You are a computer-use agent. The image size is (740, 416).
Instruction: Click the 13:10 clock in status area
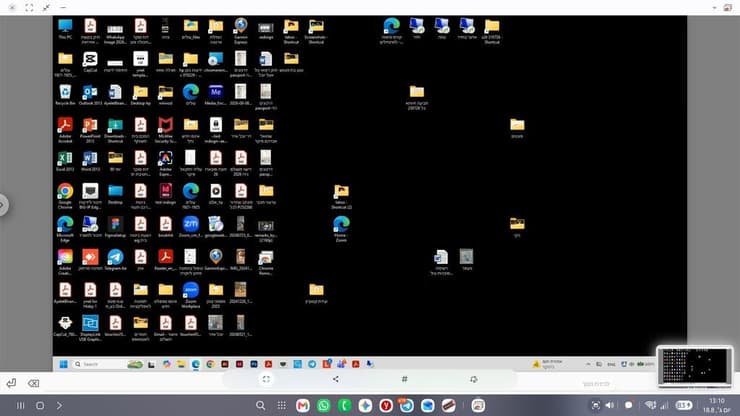pyautogui.click(x=716, y=401)
